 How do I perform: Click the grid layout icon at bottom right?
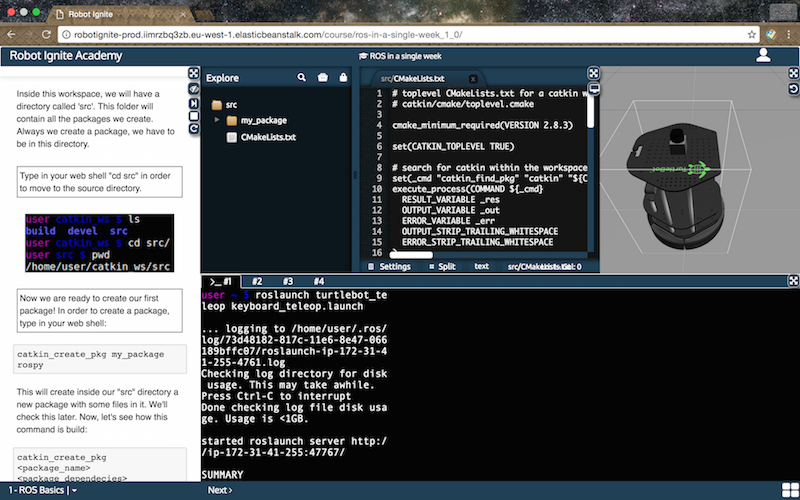pyautogui.click(x=790, y=490)
